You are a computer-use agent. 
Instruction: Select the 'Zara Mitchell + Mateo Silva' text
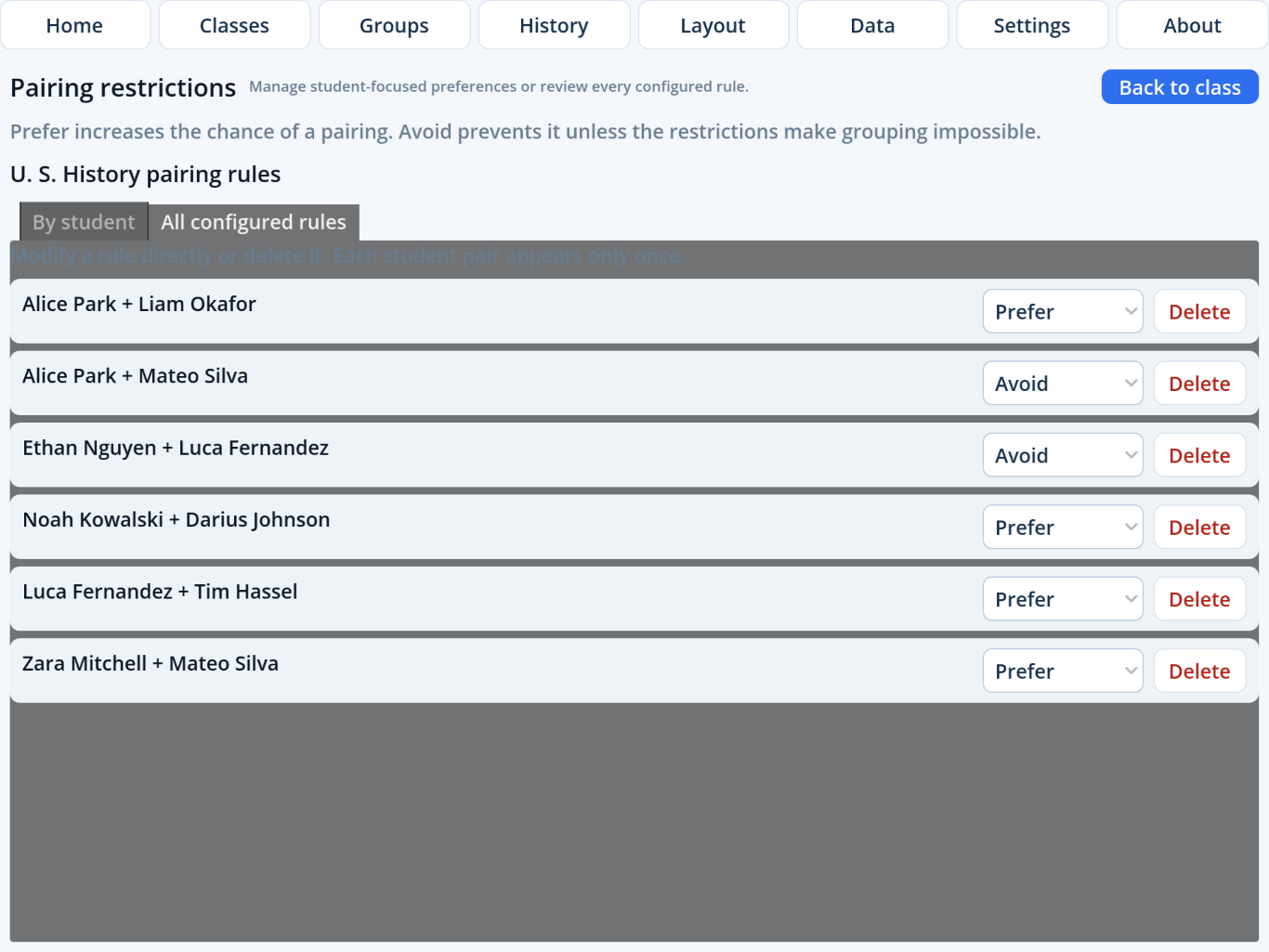[150, 663]
